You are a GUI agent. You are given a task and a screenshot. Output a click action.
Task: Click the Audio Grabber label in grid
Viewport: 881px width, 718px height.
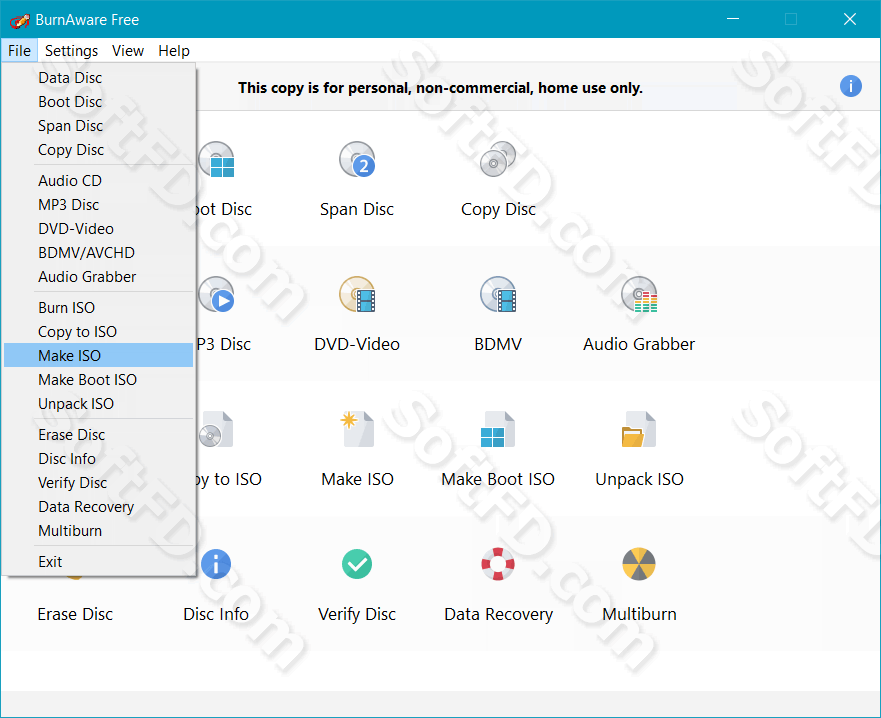point(639,344)
